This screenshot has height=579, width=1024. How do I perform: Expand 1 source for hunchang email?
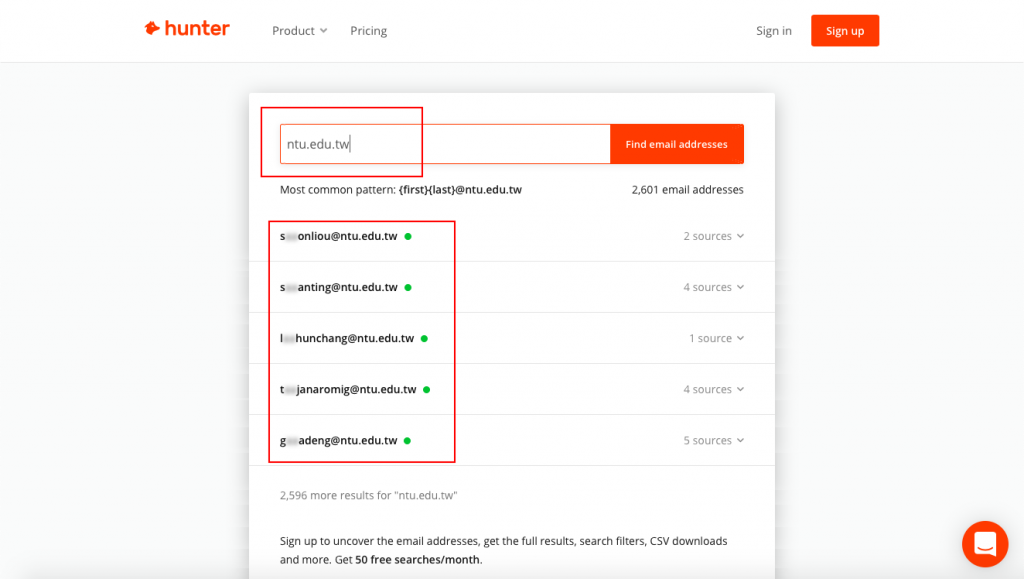click(x=716, y=338)
